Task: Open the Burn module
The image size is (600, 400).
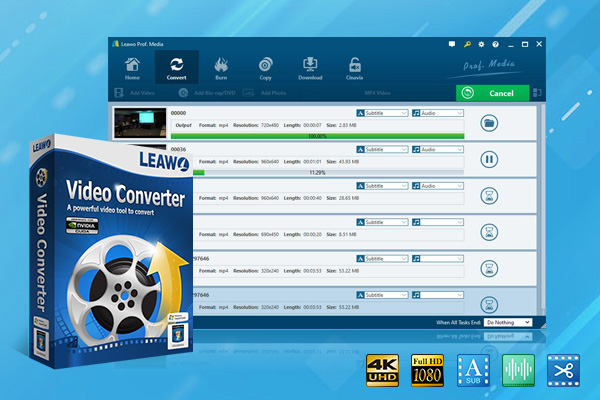Action: (221, 68)
